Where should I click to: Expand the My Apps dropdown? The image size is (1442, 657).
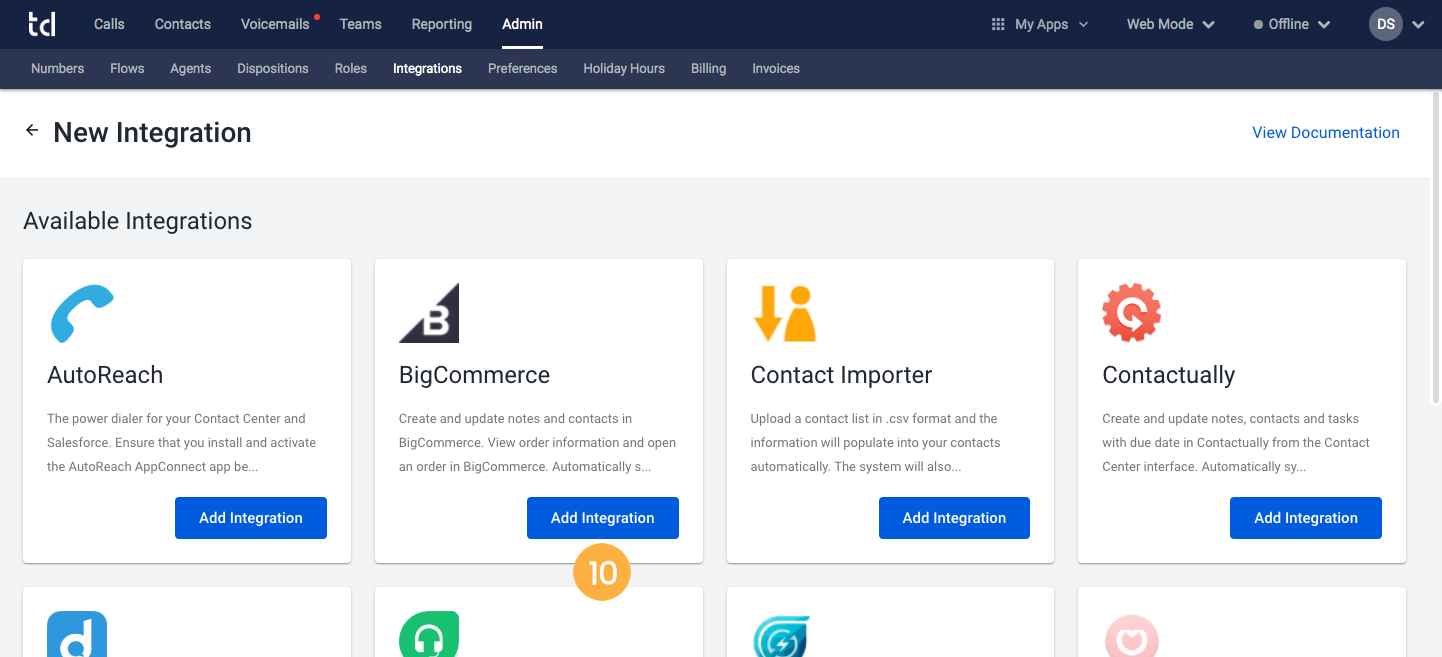coord(1040,24)
